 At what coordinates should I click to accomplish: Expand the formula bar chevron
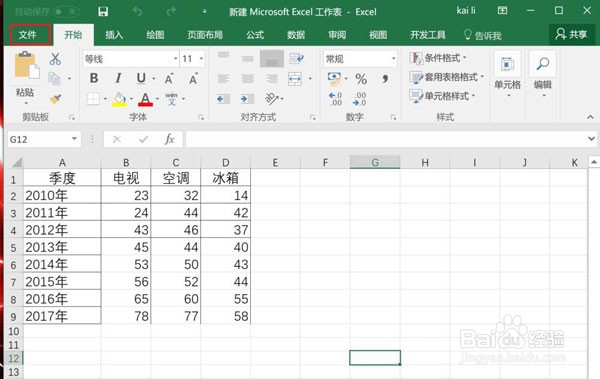(592, 139)
